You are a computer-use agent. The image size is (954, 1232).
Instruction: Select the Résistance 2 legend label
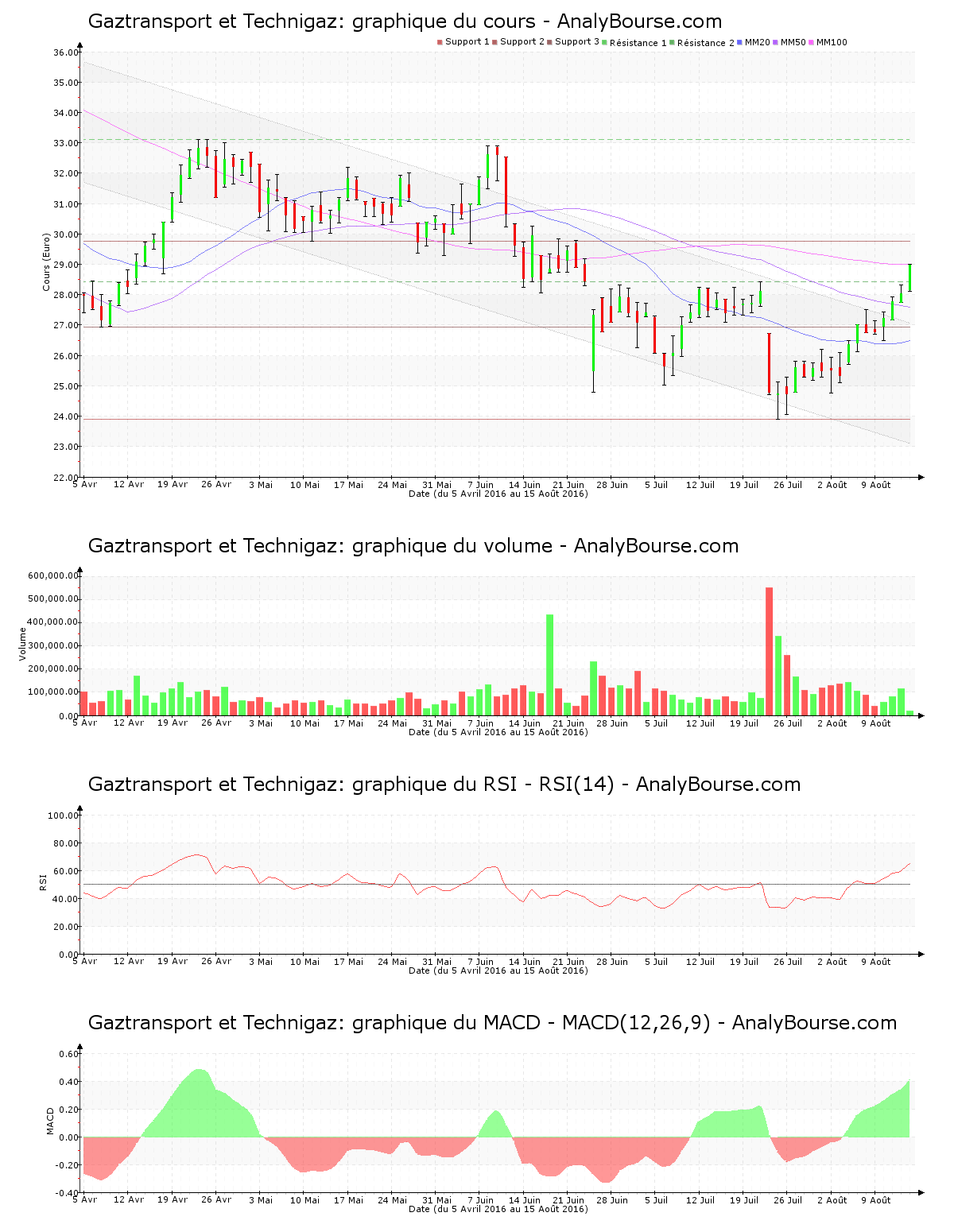pyautogui.click(x=706, y=43)
